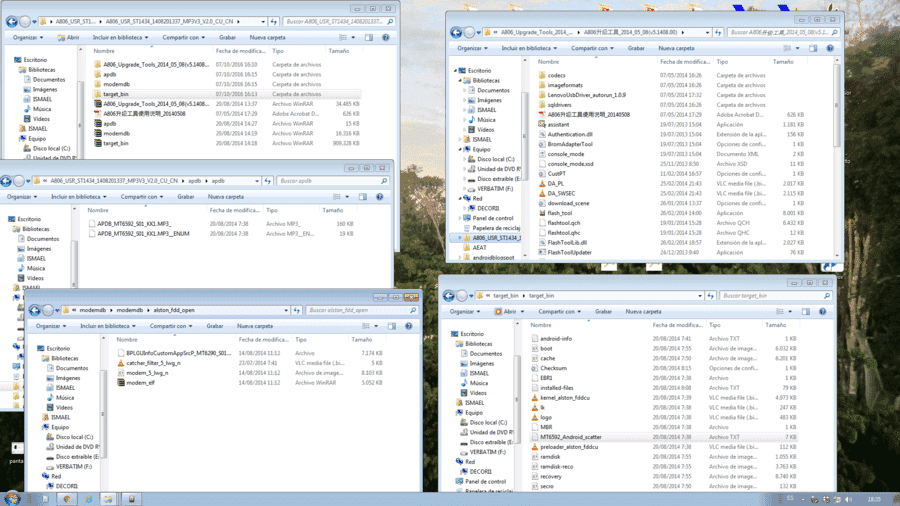Select Disco local (C:) in alston_fdd_open sidebar
The width and height of the screenshot is (900, 506).
coord(74,437)
